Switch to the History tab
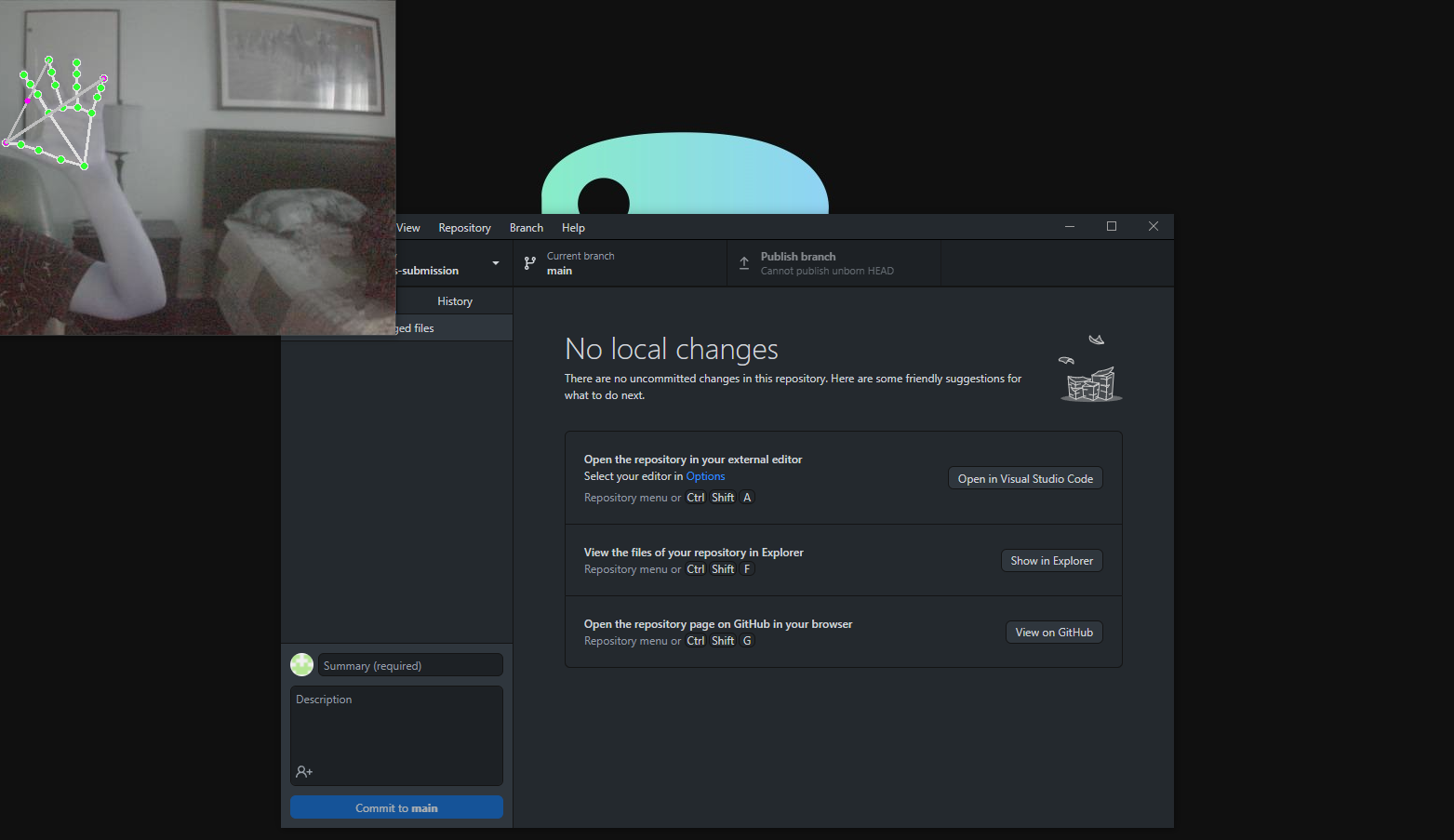 click(x=455, y=301)
